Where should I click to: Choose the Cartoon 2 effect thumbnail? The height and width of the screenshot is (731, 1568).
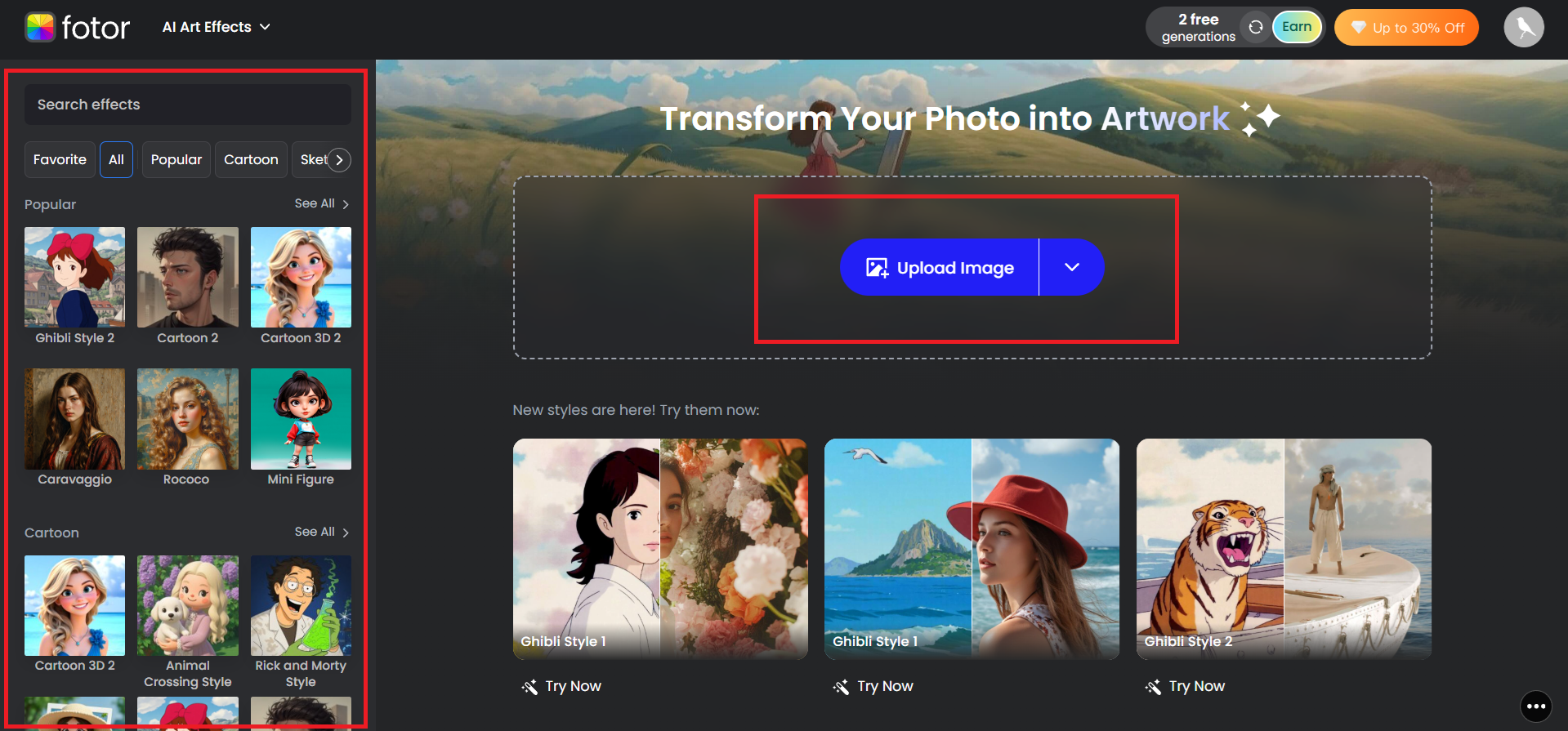coord(188,278)
